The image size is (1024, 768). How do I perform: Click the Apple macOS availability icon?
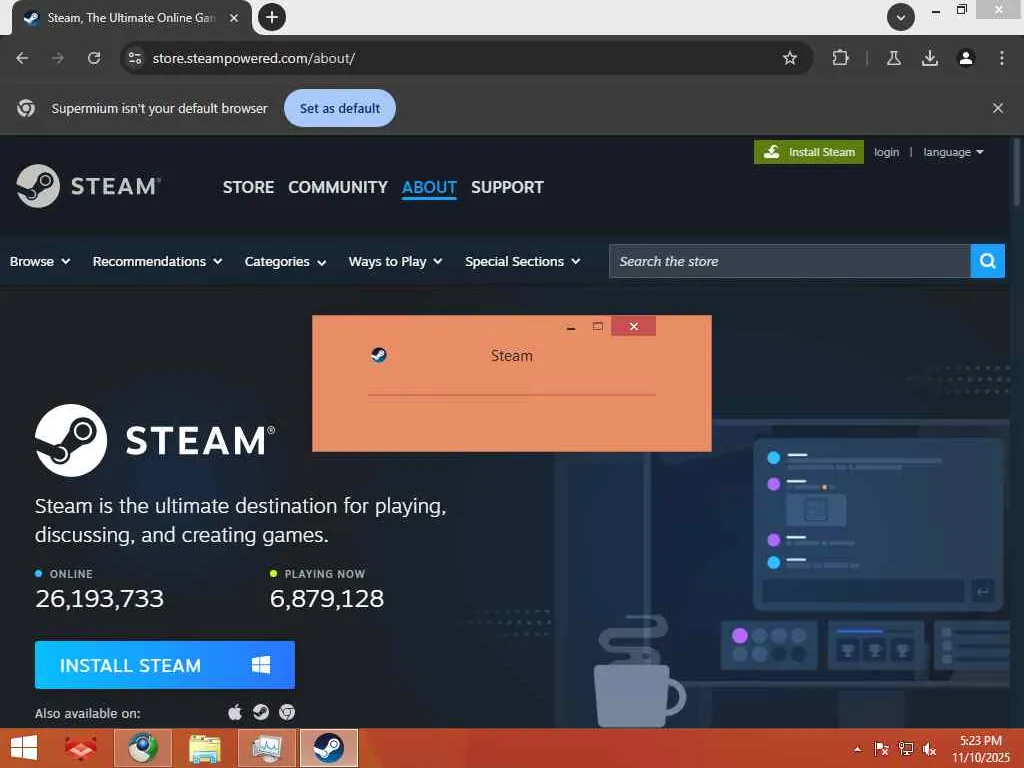coord(235,712)
